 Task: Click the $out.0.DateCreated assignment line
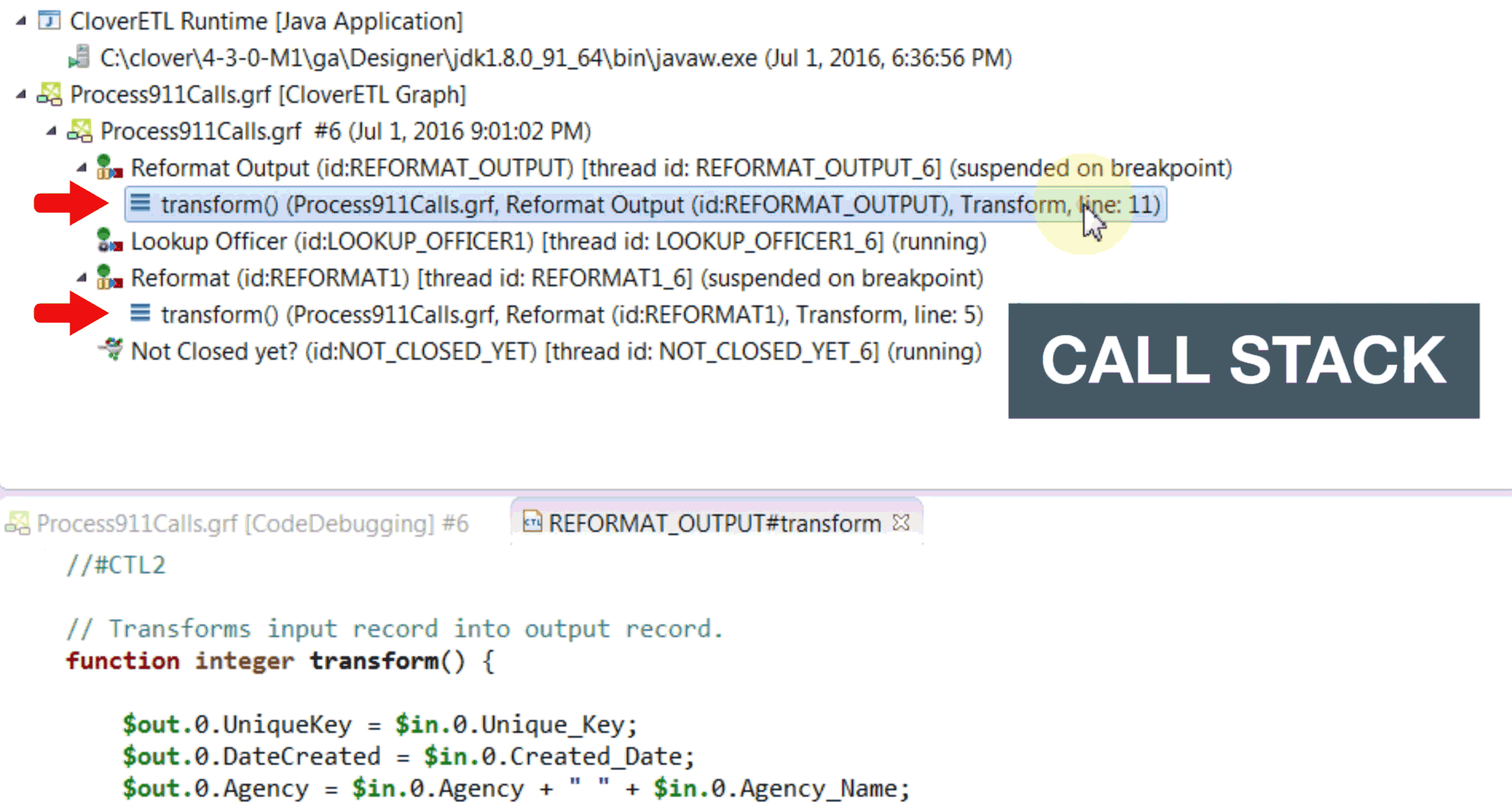[408, 757]
